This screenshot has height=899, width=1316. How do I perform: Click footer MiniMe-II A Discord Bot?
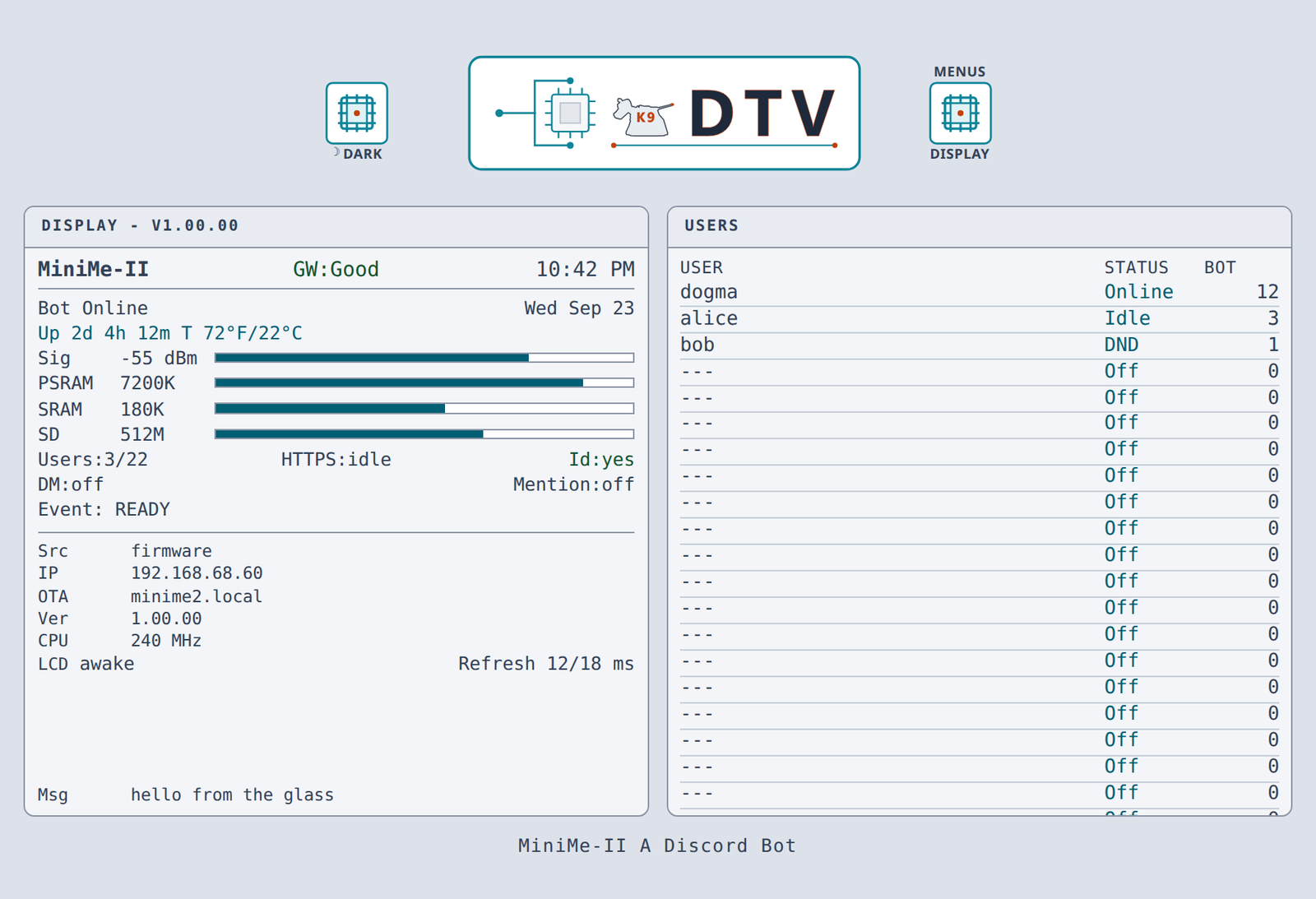click(657, 846)
